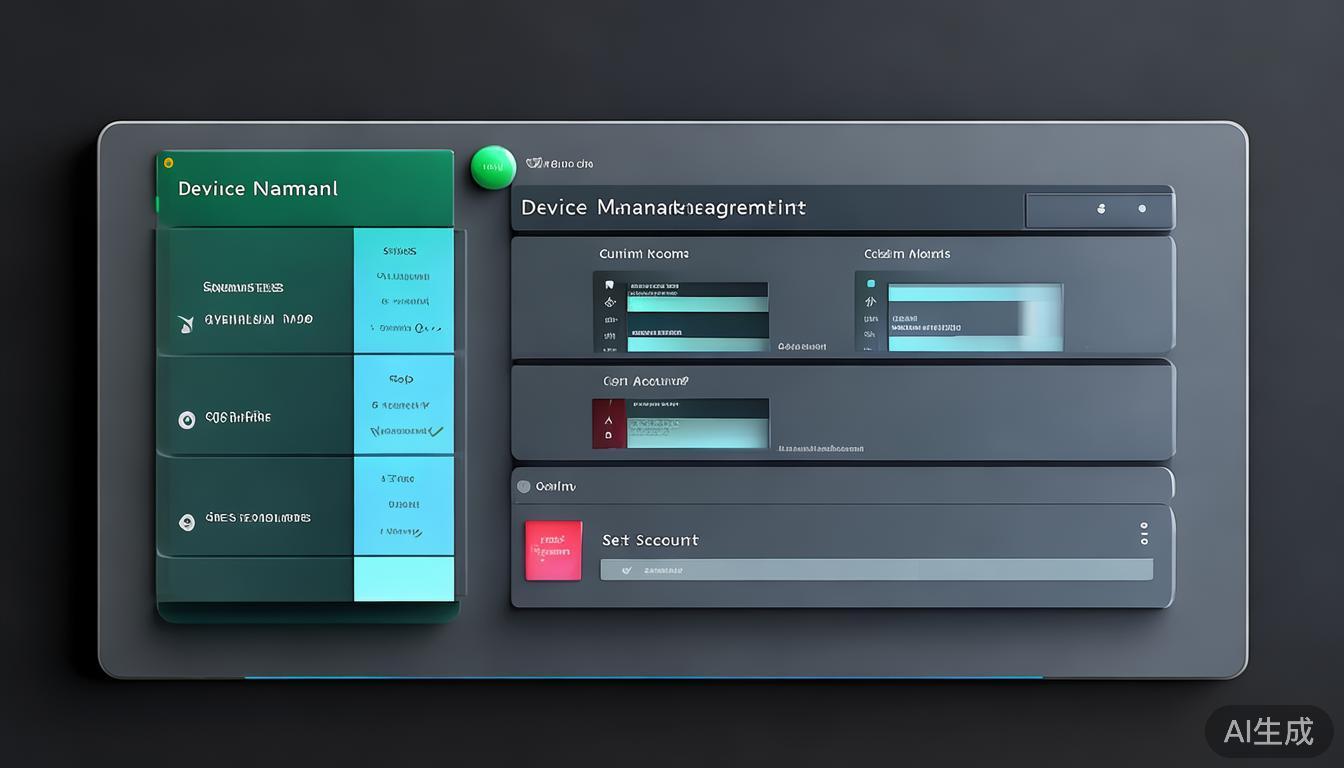Open the vertical dots menu beside Set Scount
The width and height of the screenshot is (1344, 768).
point(1144,533)
